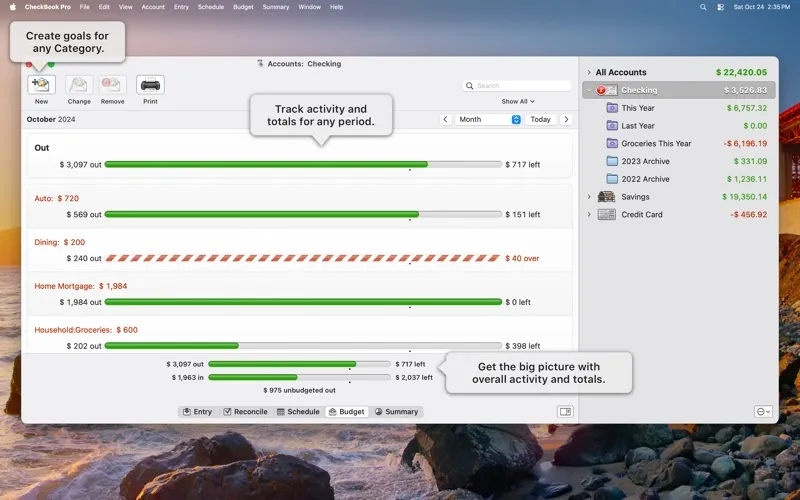Click the Remove budget icon

pyautogui.click(x=112, y=85)
